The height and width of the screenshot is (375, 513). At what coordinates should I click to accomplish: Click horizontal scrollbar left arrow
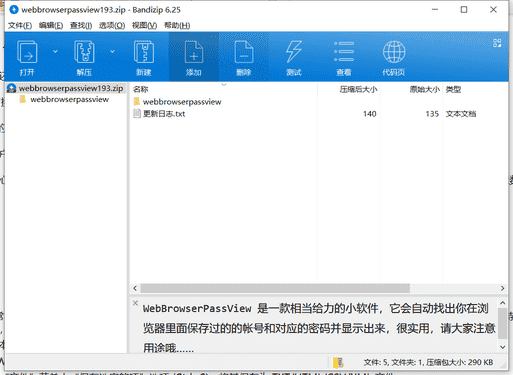click(135, 288)
